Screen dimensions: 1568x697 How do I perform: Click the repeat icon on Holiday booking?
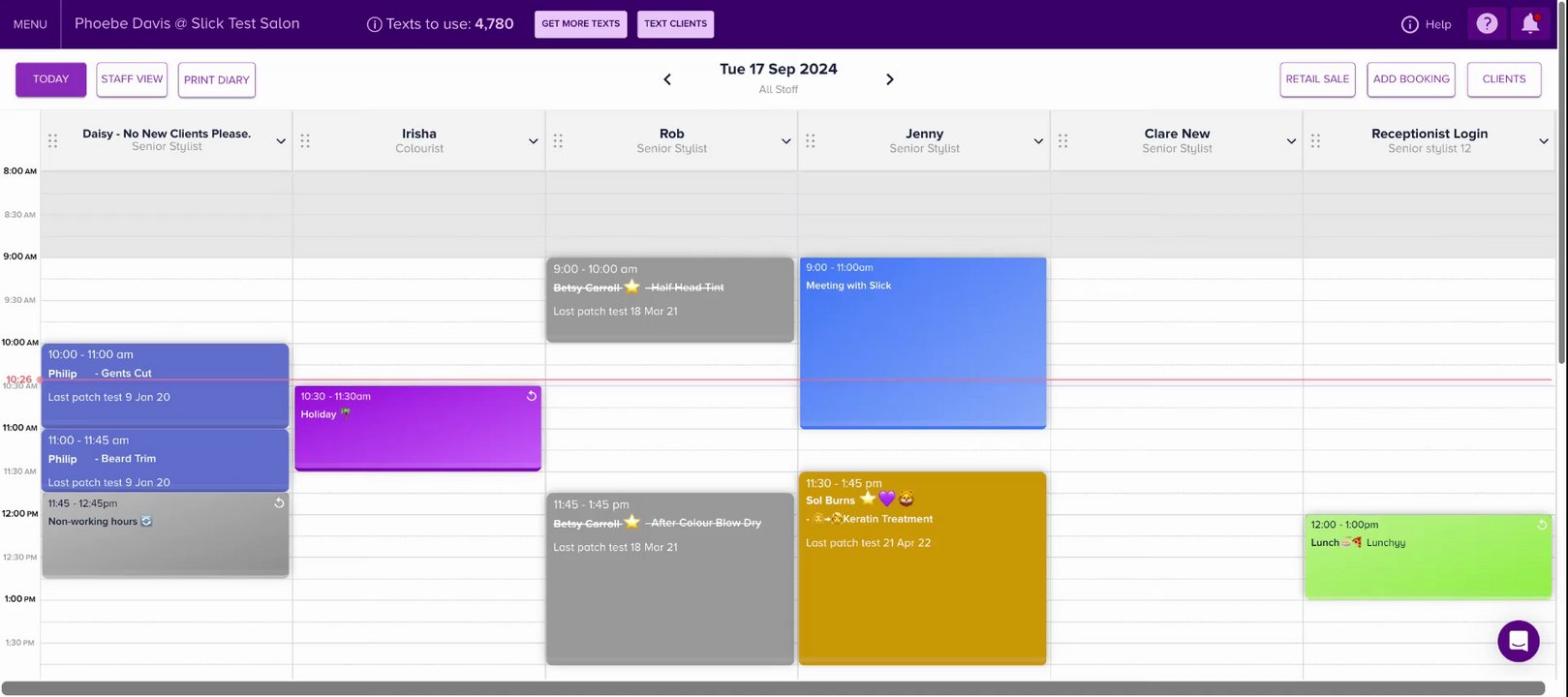click(531, 396)
